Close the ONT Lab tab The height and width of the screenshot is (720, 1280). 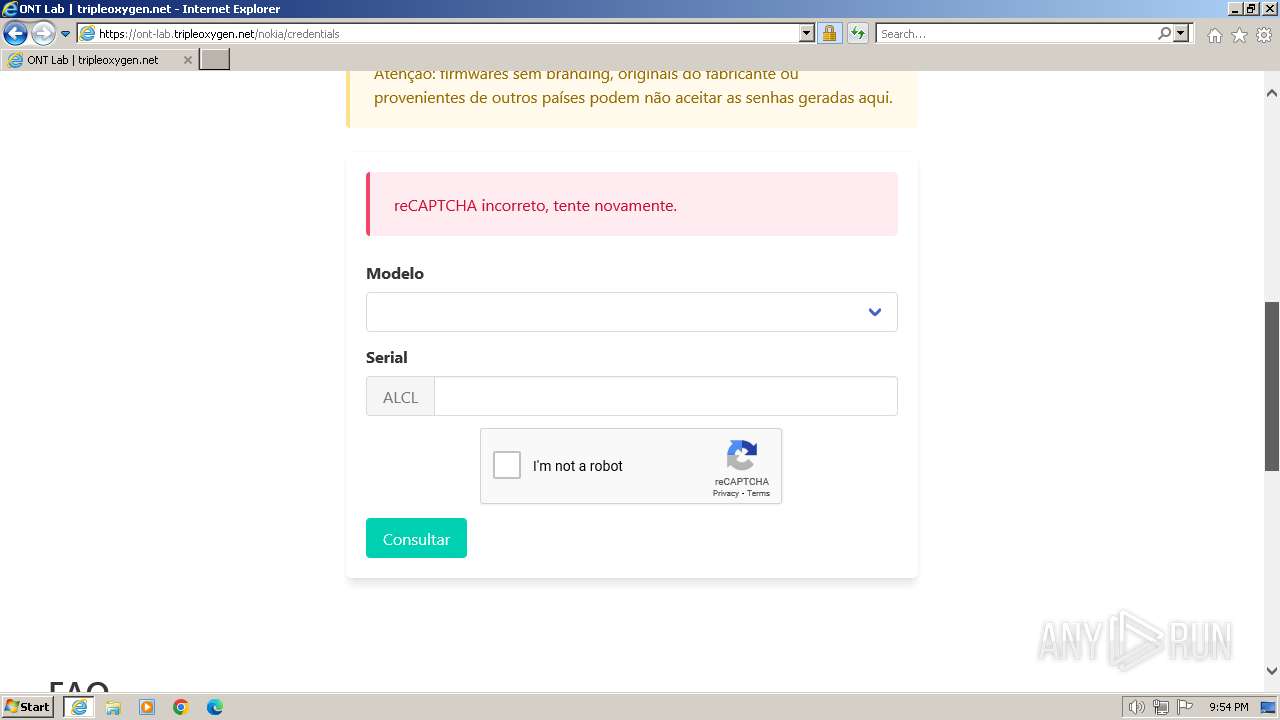tap(187, 60)
